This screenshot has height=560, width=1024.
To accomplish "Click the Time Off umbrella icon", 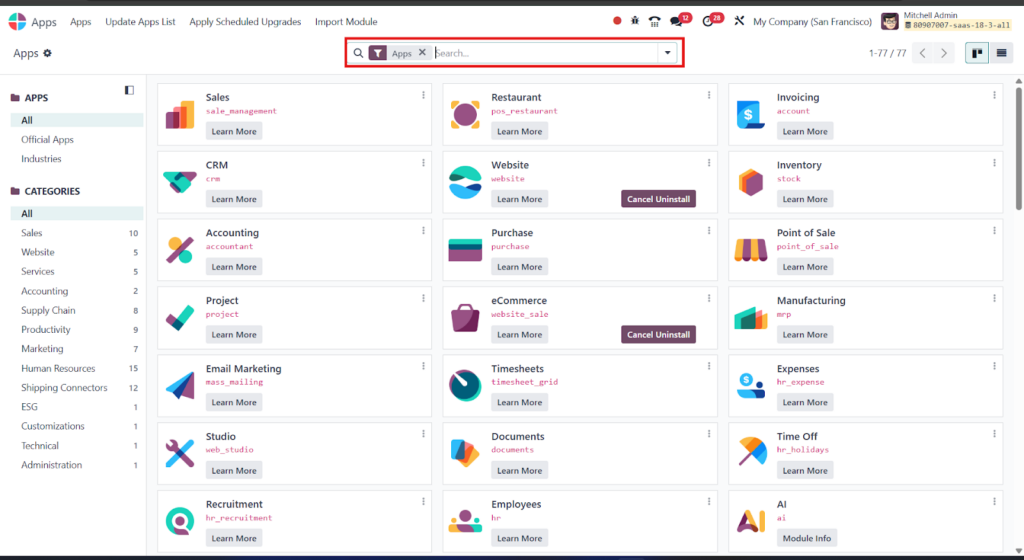I will click(752, 452).
